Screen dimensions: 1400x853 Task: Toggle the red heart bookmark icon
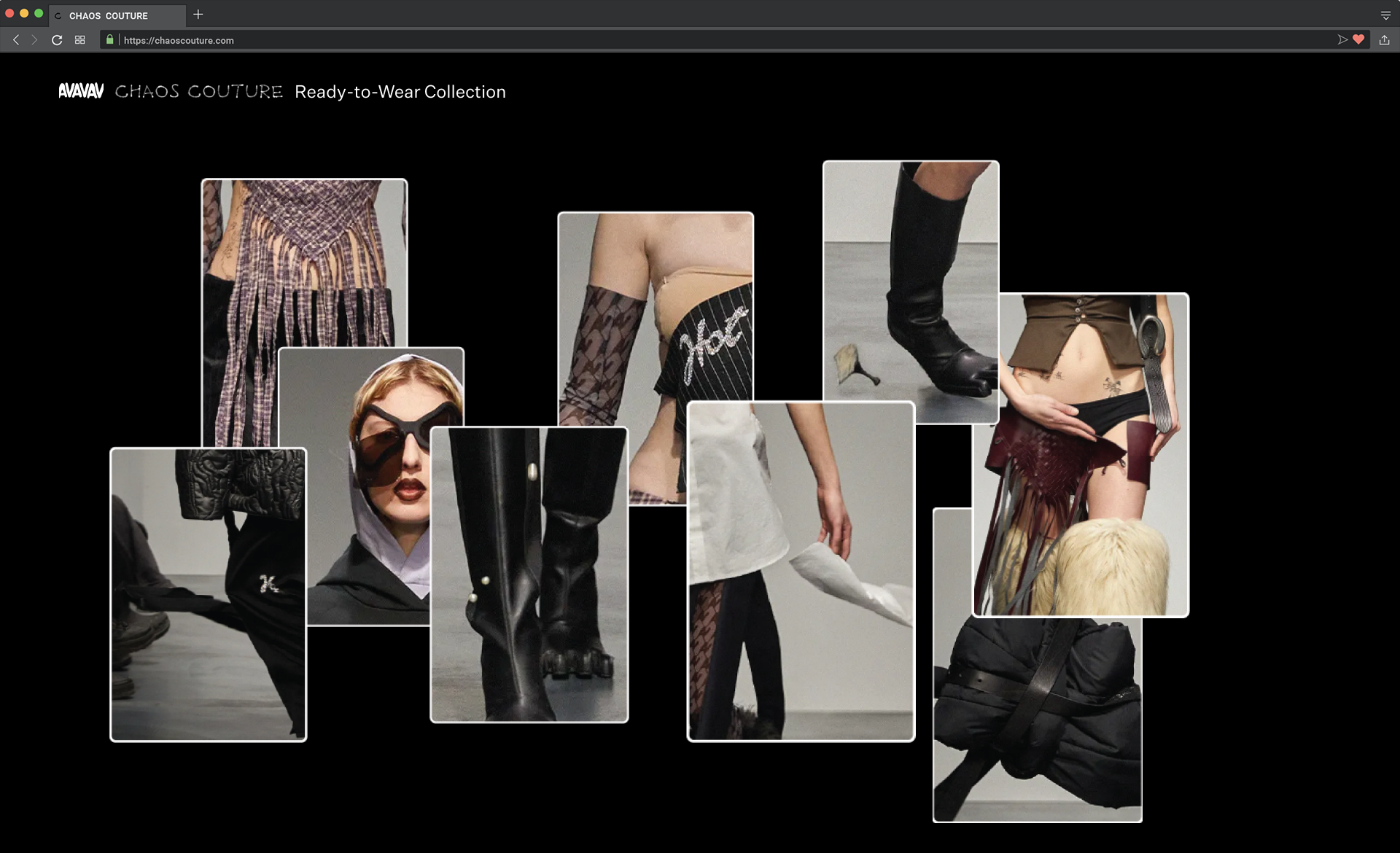pyautogui.click(x=1358, y=40)
